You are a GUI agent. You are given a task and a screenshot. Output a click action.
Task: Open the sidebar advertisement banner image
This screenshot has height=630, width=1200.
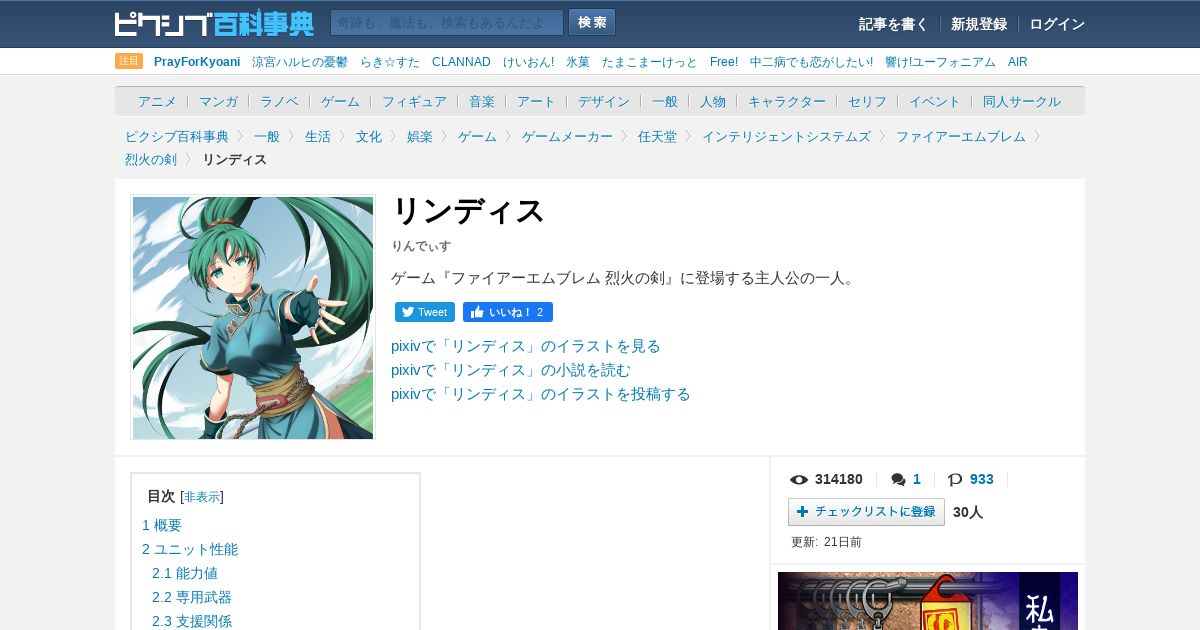[x=928, y=601]
